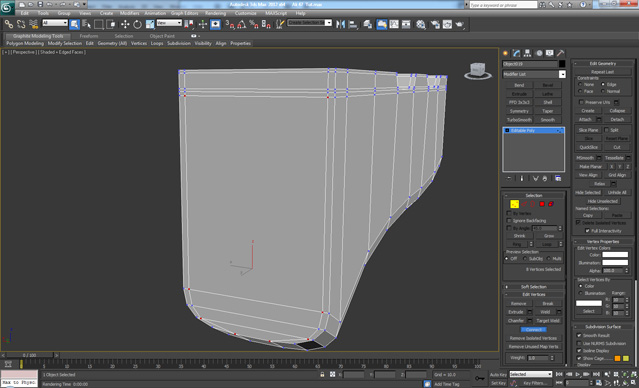Open the Create command panel tab
The width and height of the screenshot is (639, 388).
click(x=505, y=53)
